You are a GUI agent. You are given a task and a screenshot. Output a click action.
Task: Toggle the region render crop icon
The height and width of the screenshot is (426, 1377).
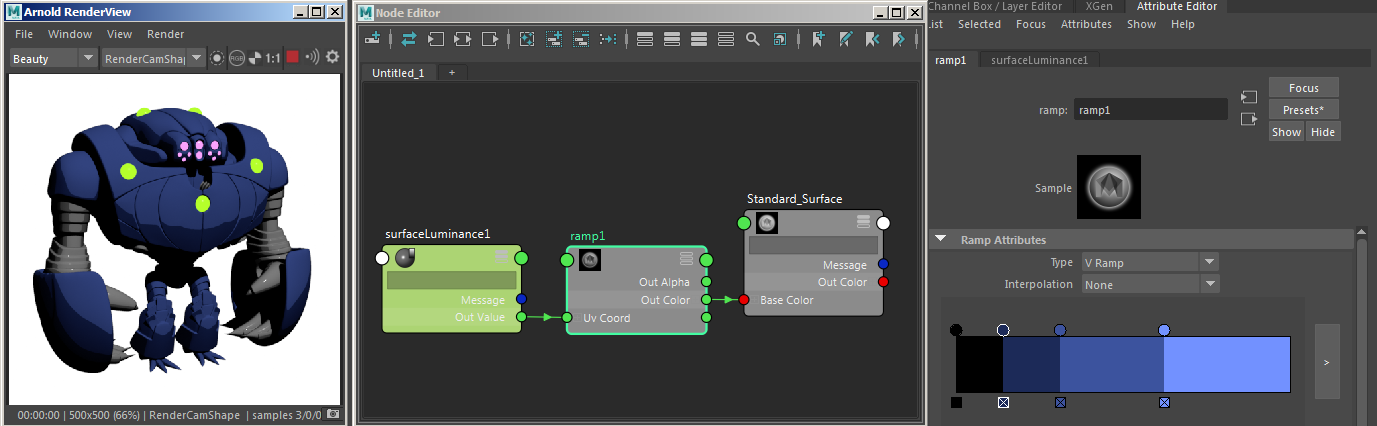click(x=217, y=58)
